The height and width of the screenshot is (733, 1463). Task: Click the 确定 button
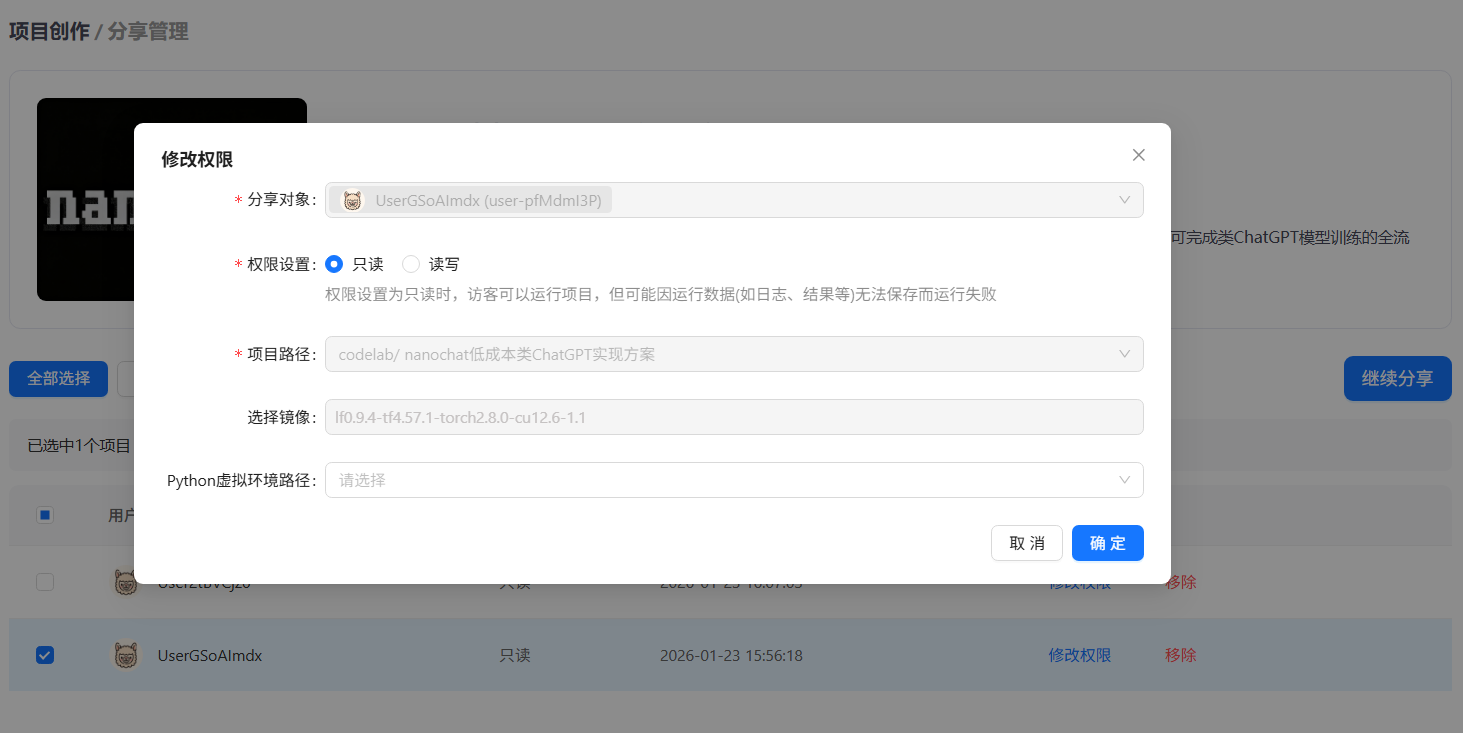pos(1107,543)
